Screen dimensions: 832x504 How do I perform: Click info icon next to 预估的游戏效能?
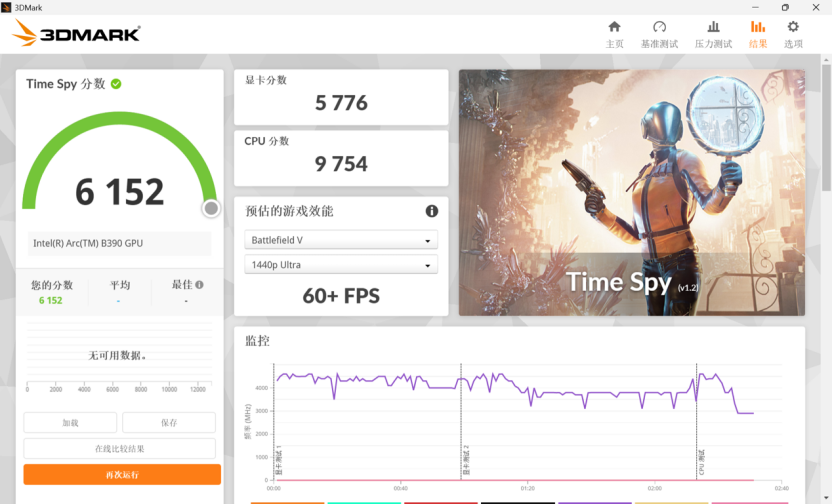pos(431,211)
